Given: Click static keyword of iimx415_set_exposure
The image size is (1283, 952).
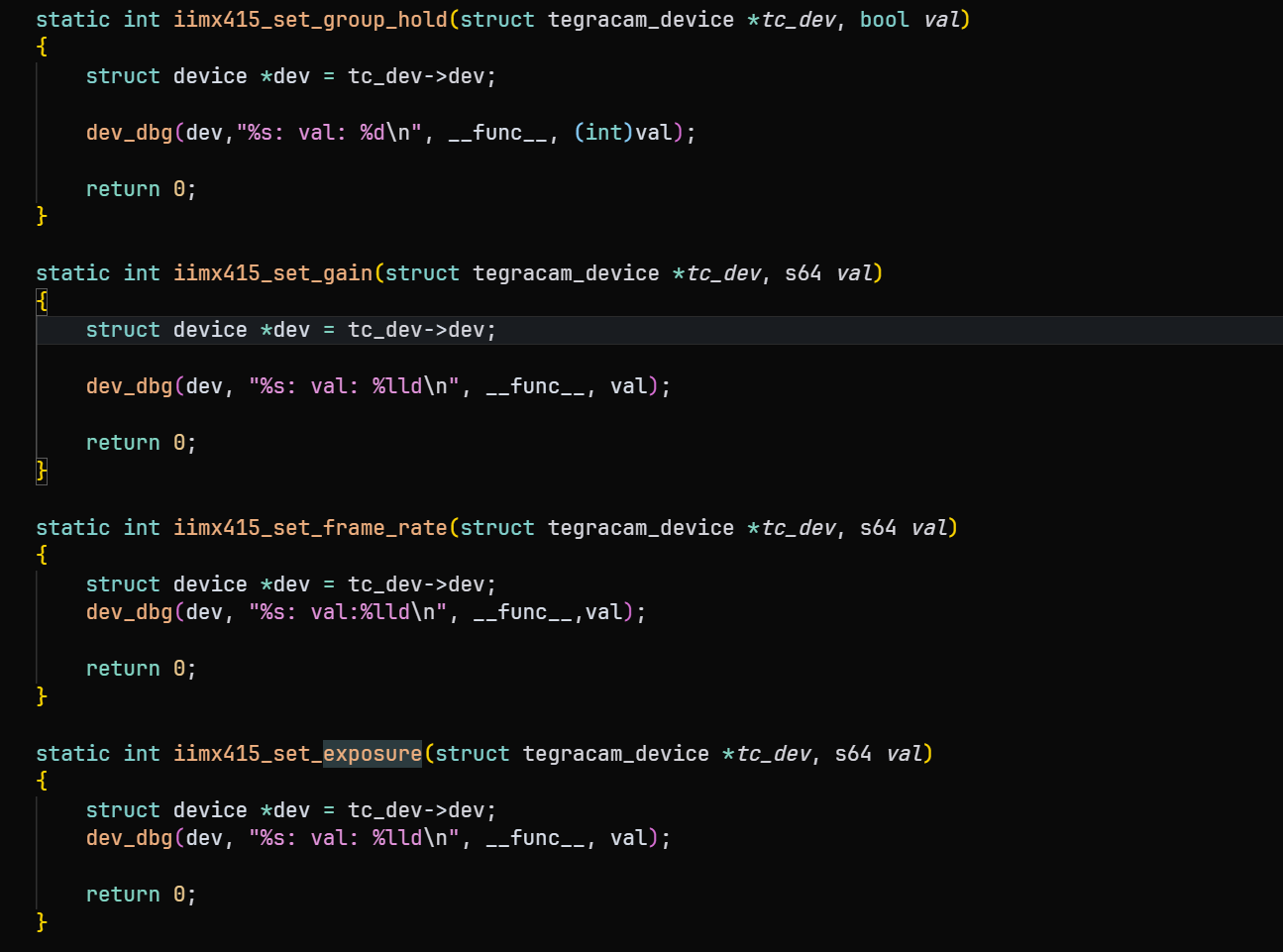Looking at the screenshot, I should pos(73,754).
